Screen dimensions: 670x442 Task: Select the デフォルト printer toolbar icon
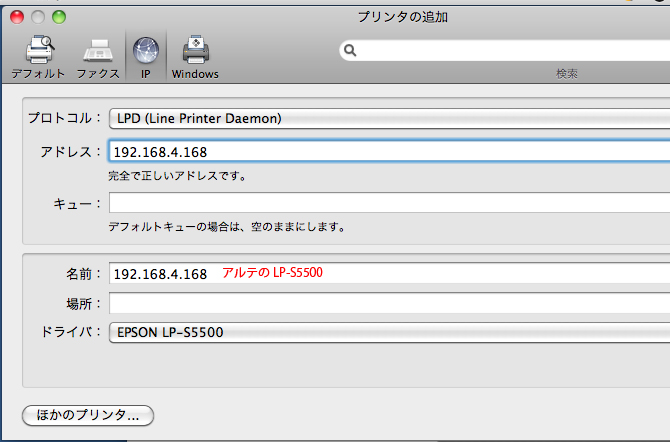pyautogui.click(x=38, y=57)
